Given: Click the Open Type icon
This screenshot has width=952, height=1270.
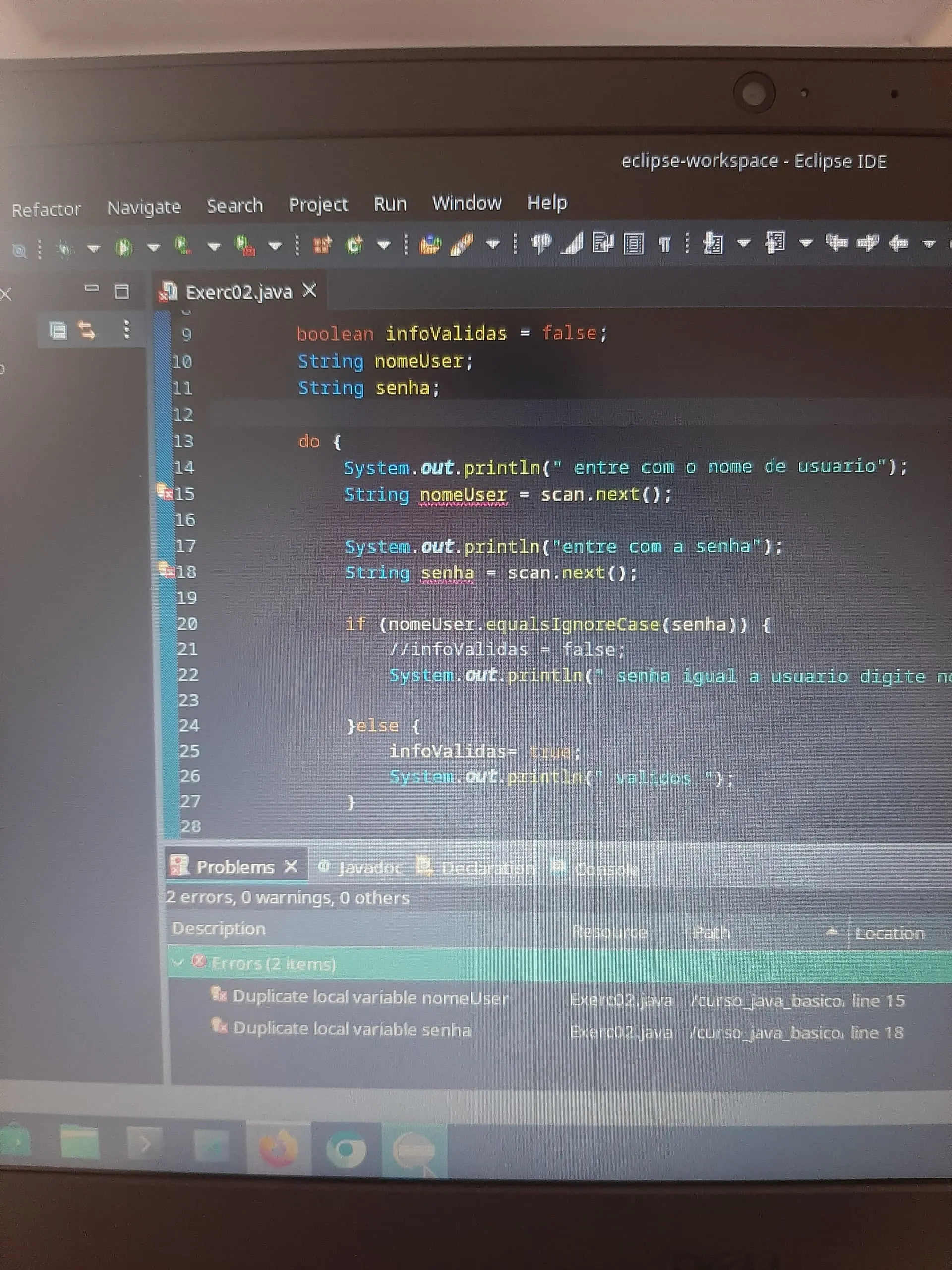Looking at the screenshot, I should [430, 244].
